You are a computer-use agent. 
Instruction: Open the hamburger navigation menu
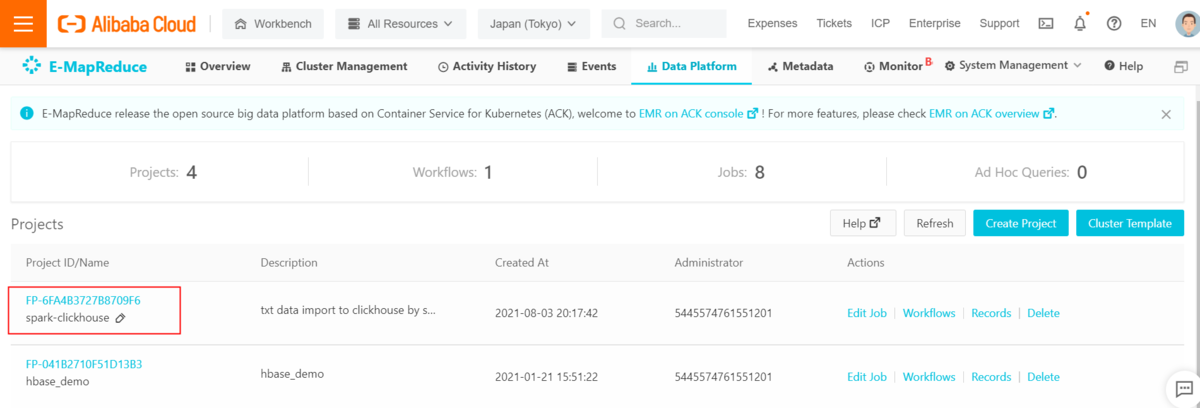[24, 23]
